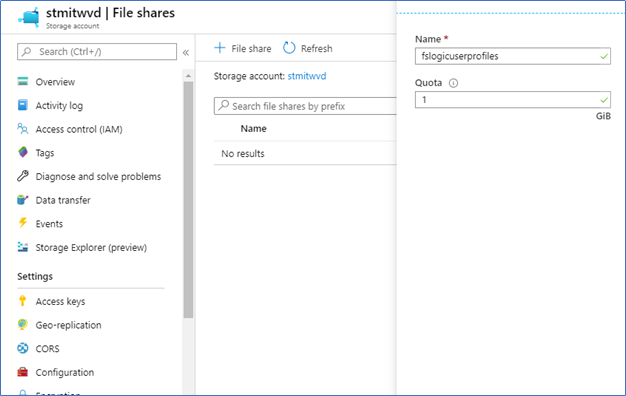Viewport: 626px width, 396px height.
Task: Open Diagnose and solve problems wrench icon
Action: [x=23, y=176]
